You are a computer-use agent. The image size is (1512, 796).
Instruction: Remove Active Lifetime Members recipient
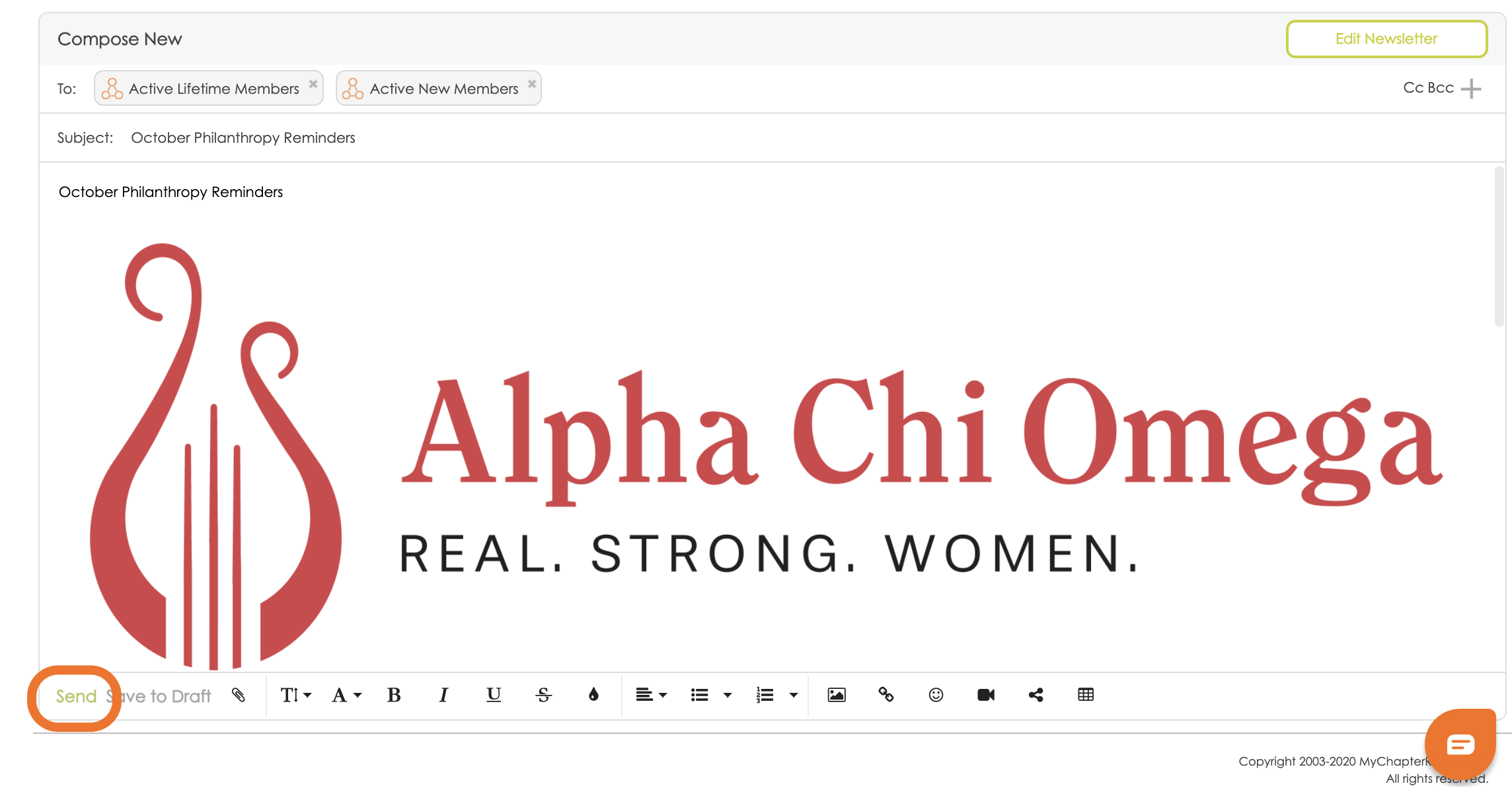[313, 84]
